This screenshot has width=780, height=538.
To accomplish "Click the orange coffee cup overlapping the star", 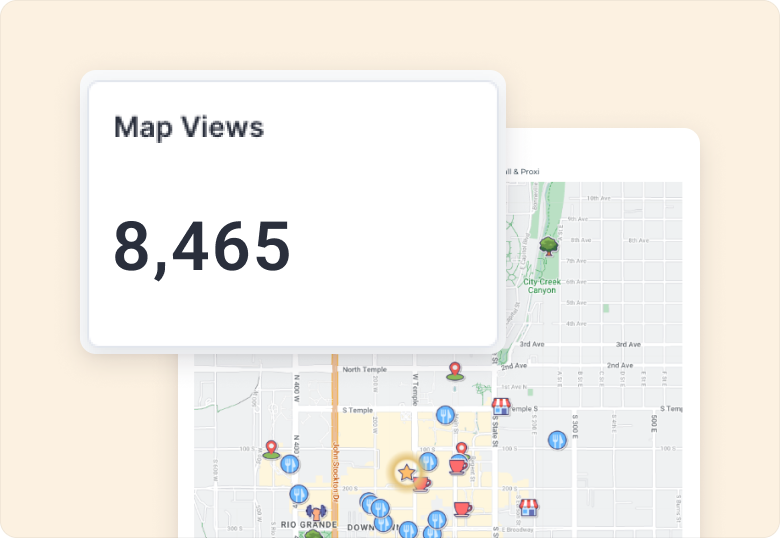I will [x=421, y=483].
